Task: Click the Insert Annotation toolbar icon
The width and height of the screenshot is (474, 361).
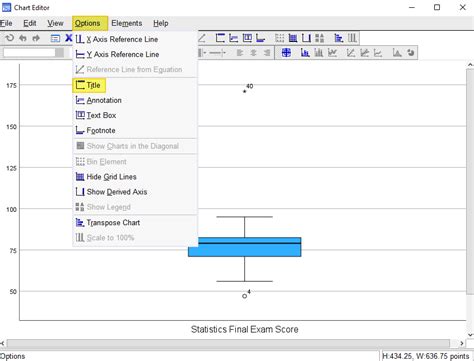Action: tap(234, 38)
